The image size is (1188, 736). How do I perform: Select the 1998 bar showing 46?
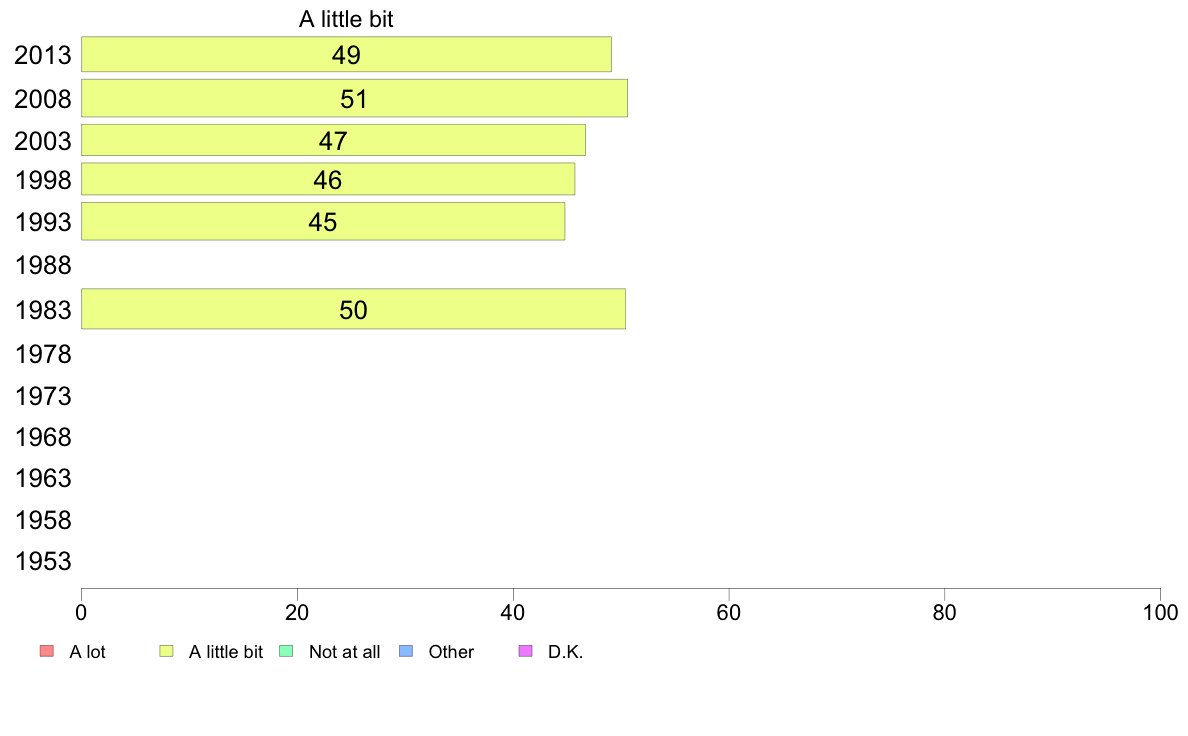point(328,180)
